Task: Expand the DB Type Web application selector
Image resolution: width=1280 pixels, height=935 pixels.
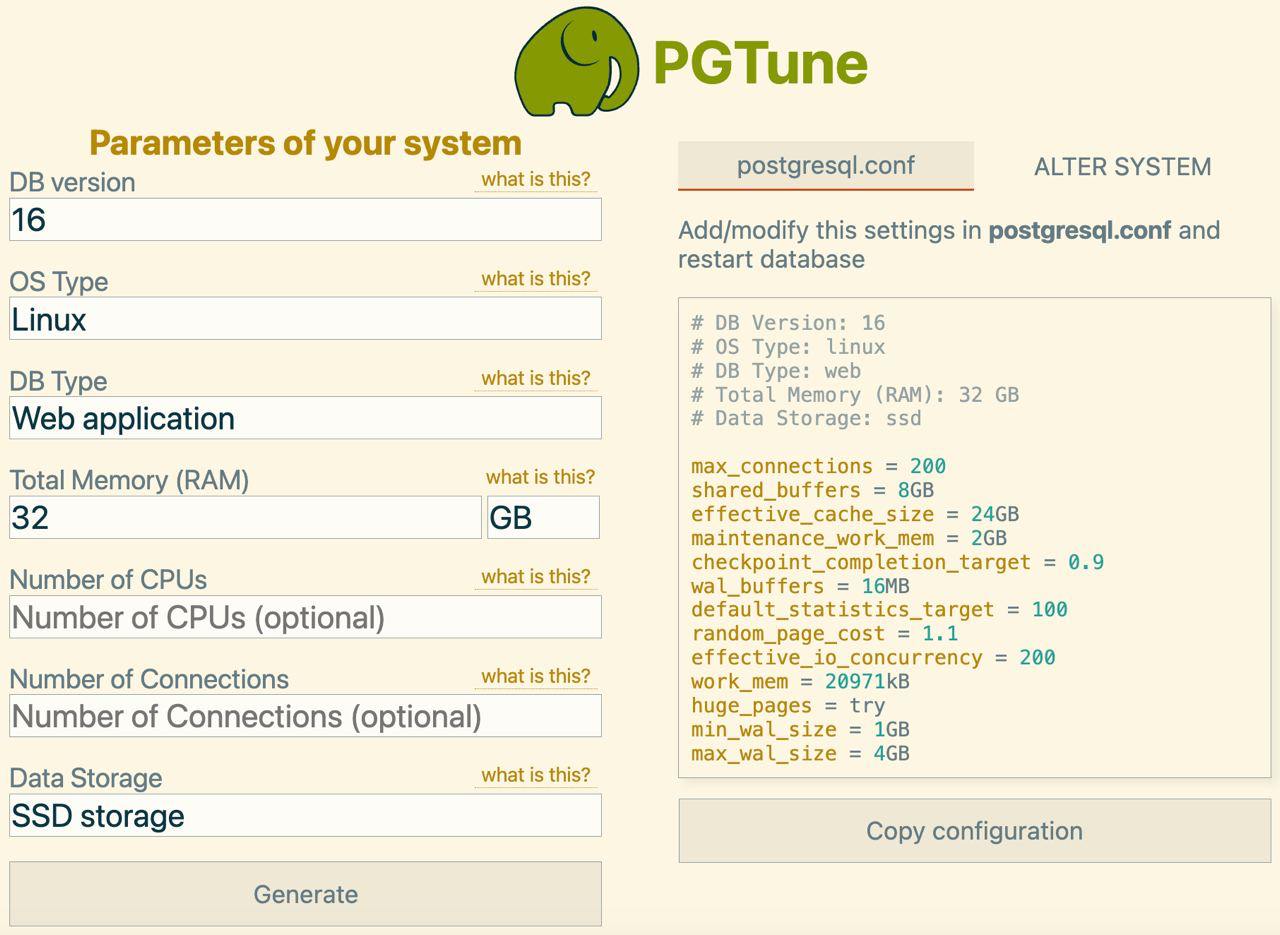Action: [305, 418]
